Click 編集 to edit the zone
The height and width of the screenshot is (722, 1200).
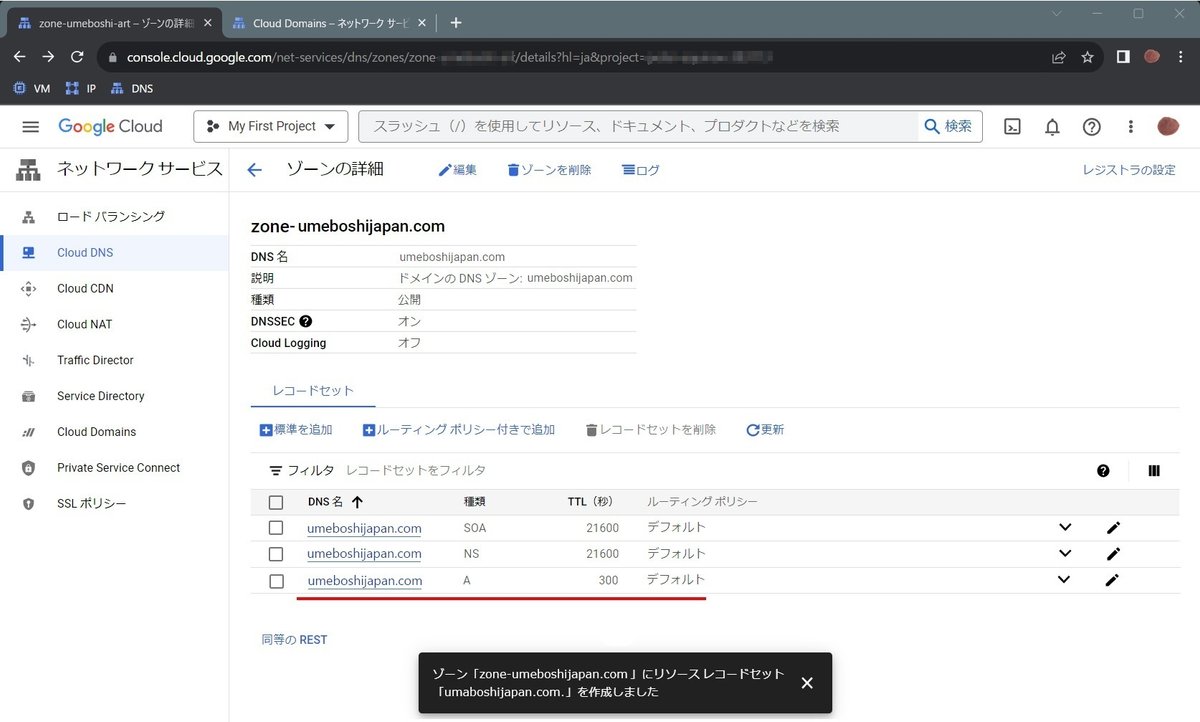tap(458, 170)
